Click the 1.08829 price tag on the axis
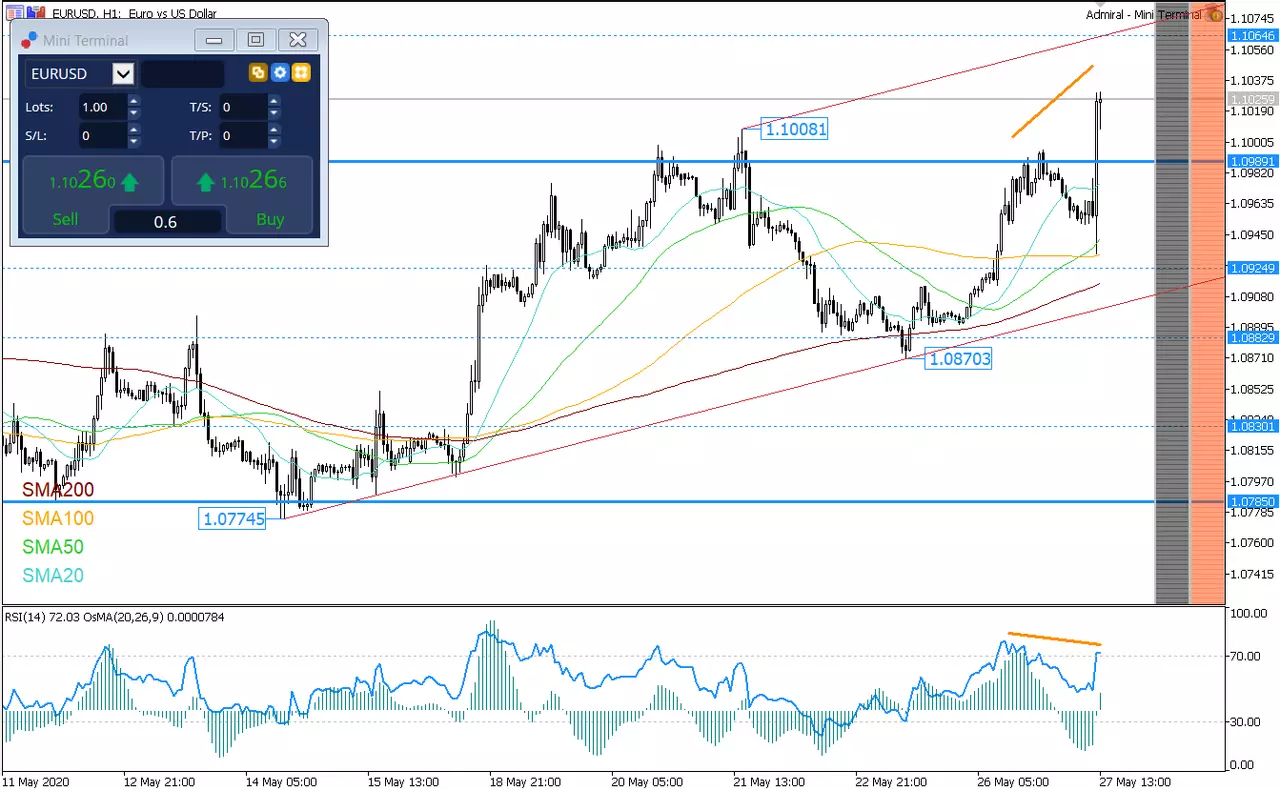The width and height of the screenshot is (1280, 789). [1253, 338]
